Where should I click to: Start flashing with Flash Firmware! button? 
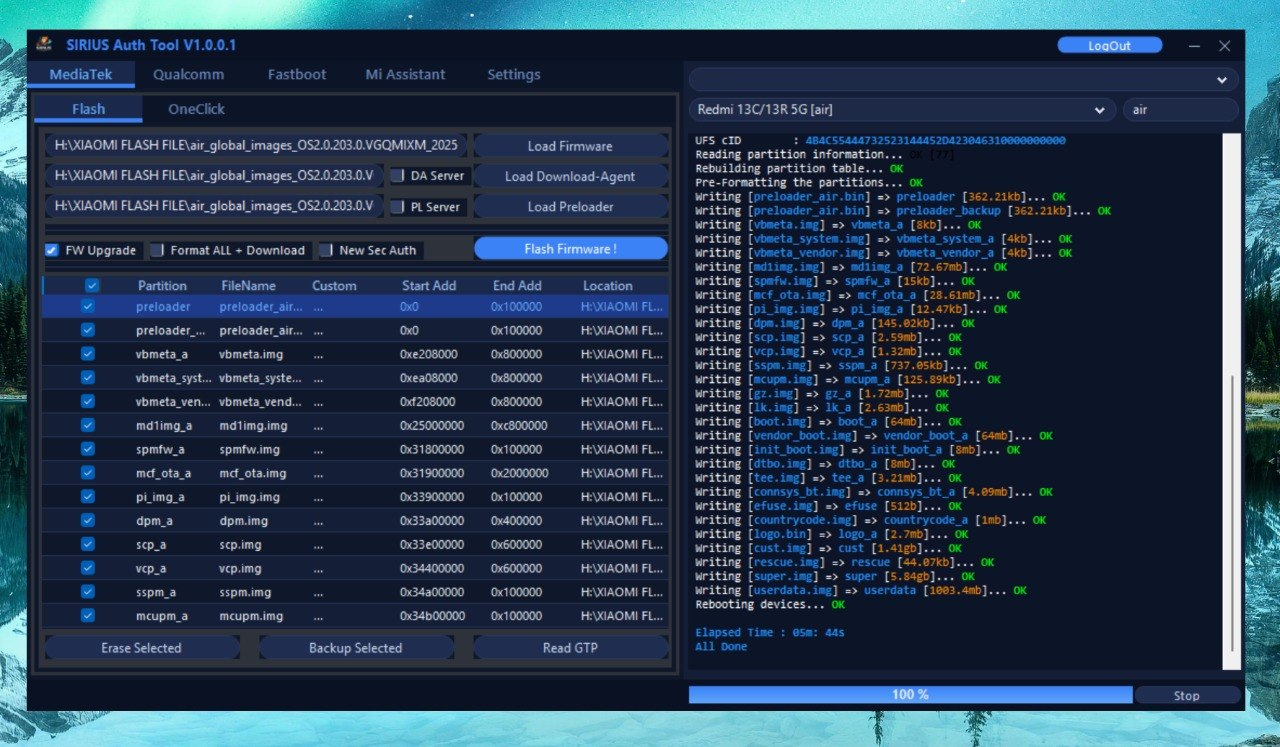(x=570, y=249)
